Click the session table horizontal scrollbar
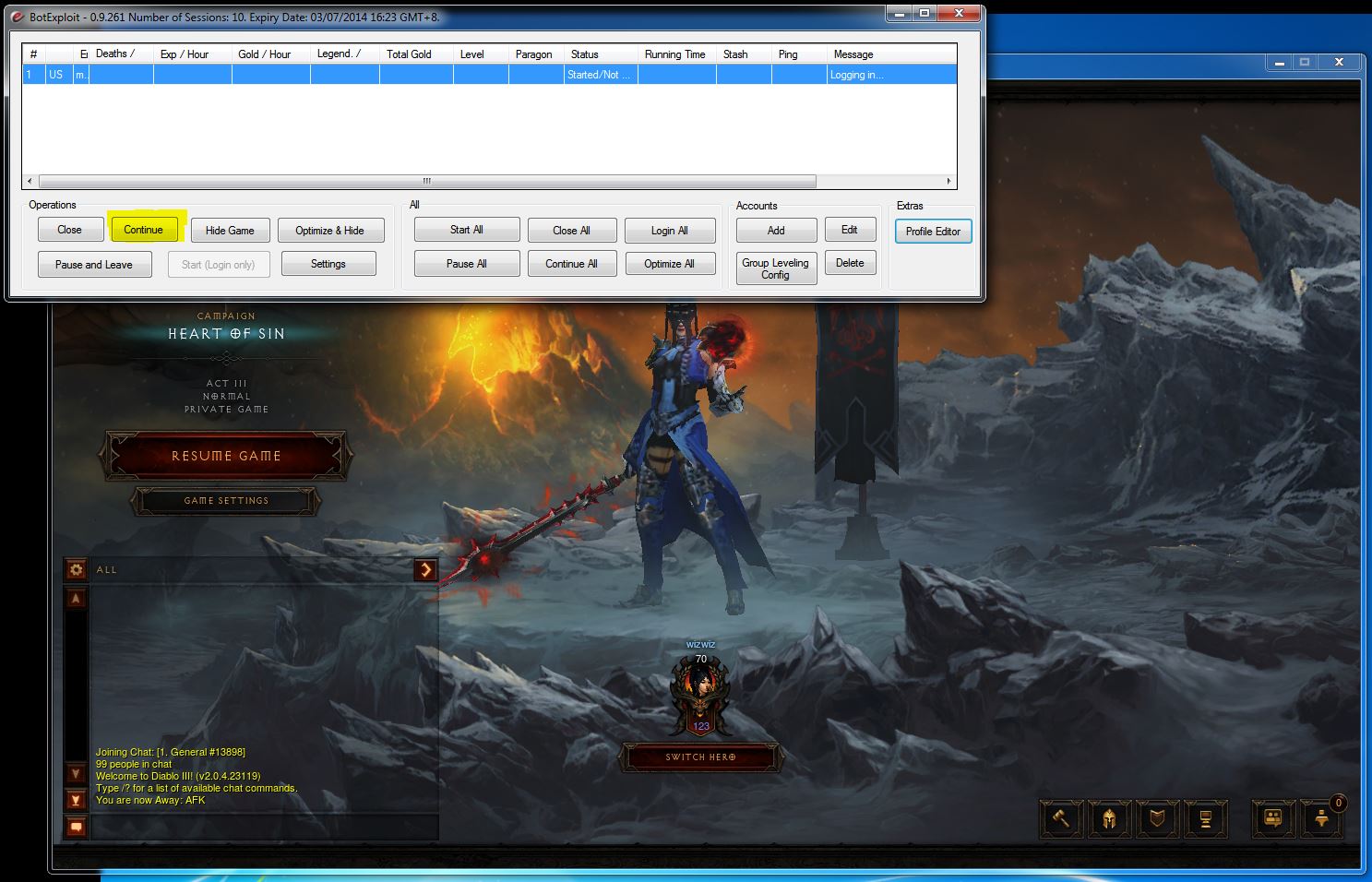The width and height of the screenshot is (1372, 882). point(427,181)
